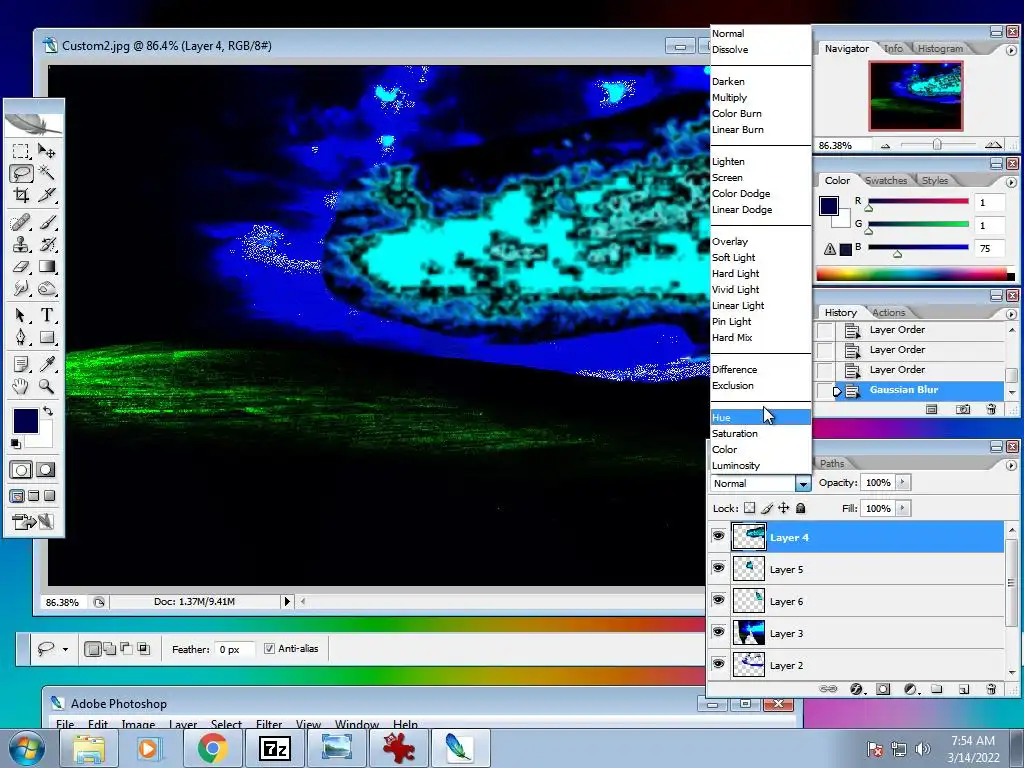Open the Fill slider arrow

click(903, 508)
